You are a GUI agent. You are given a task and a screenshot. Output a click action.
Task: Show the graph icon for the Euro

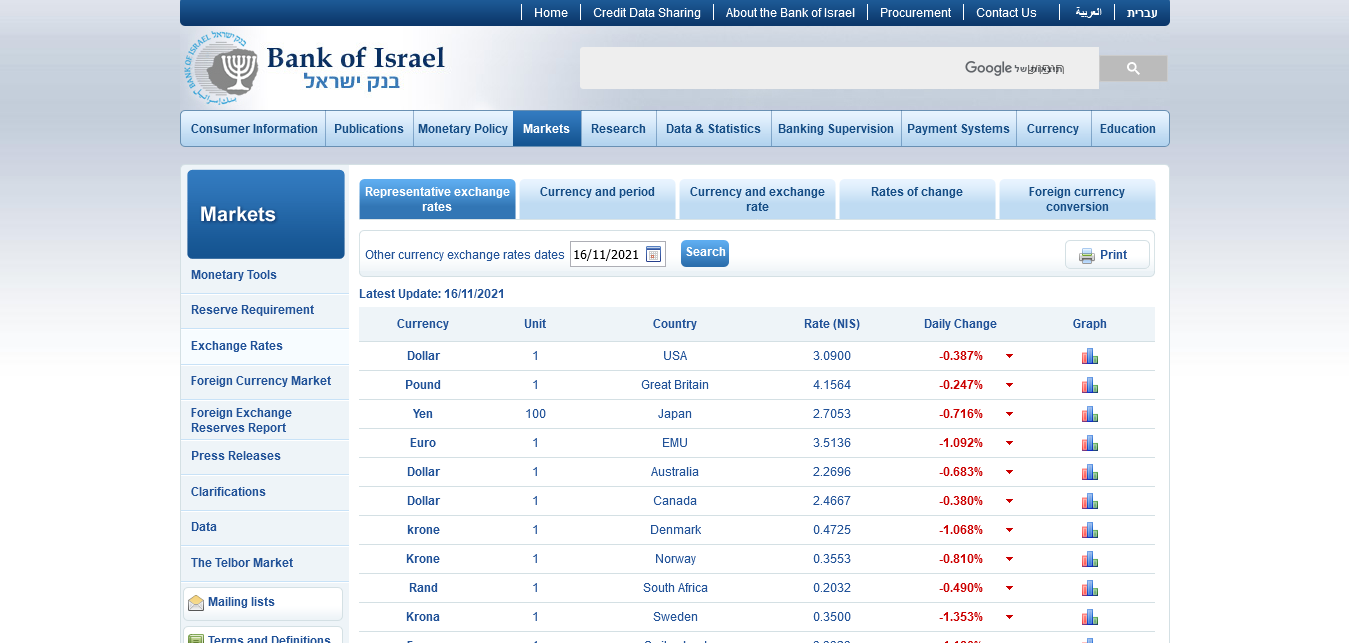pyautogui.click(x=1089, y=443)
